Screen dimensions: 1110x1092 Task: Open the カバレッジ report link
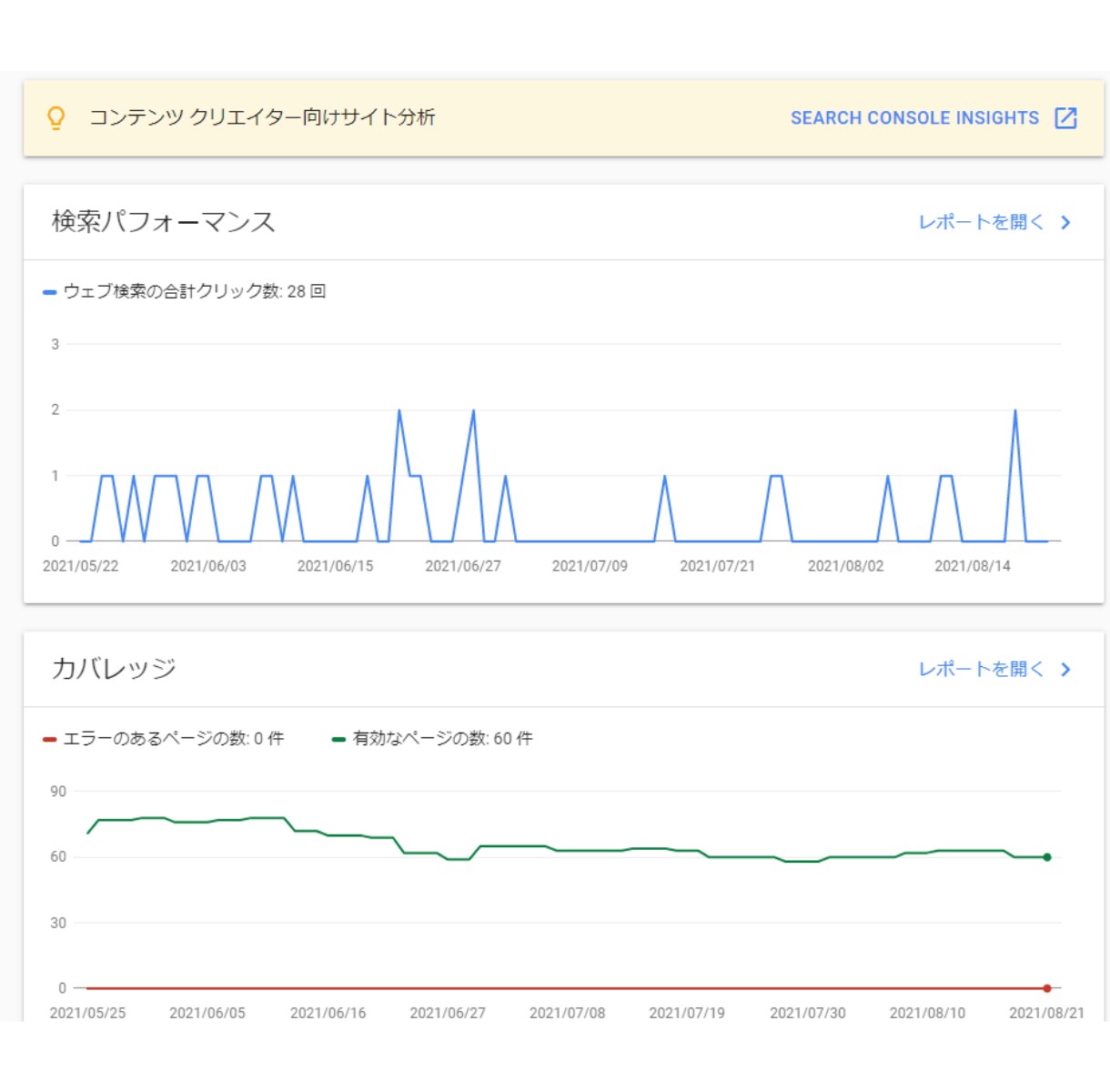[981, 669]
